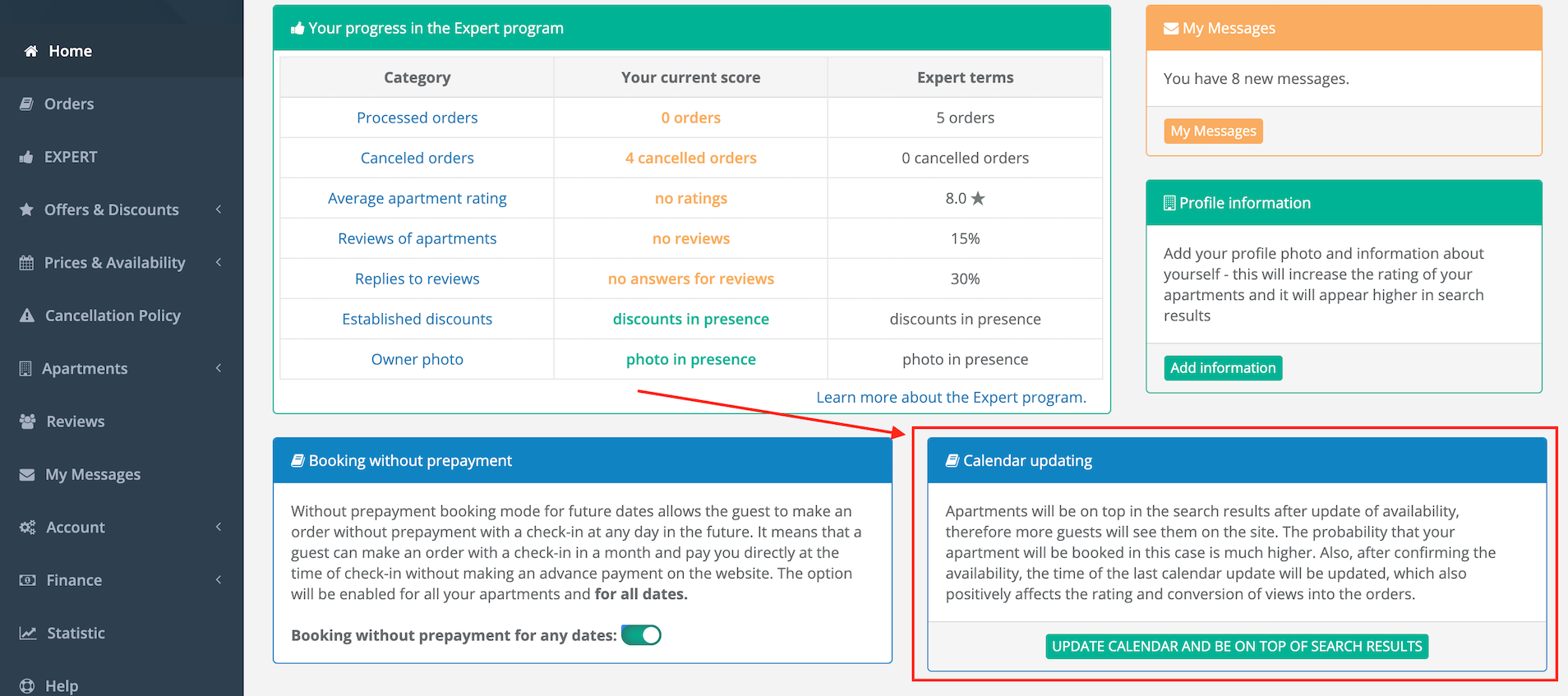Click the '5 orders' expert term
1568x696 pixels.
pos(965,118)
